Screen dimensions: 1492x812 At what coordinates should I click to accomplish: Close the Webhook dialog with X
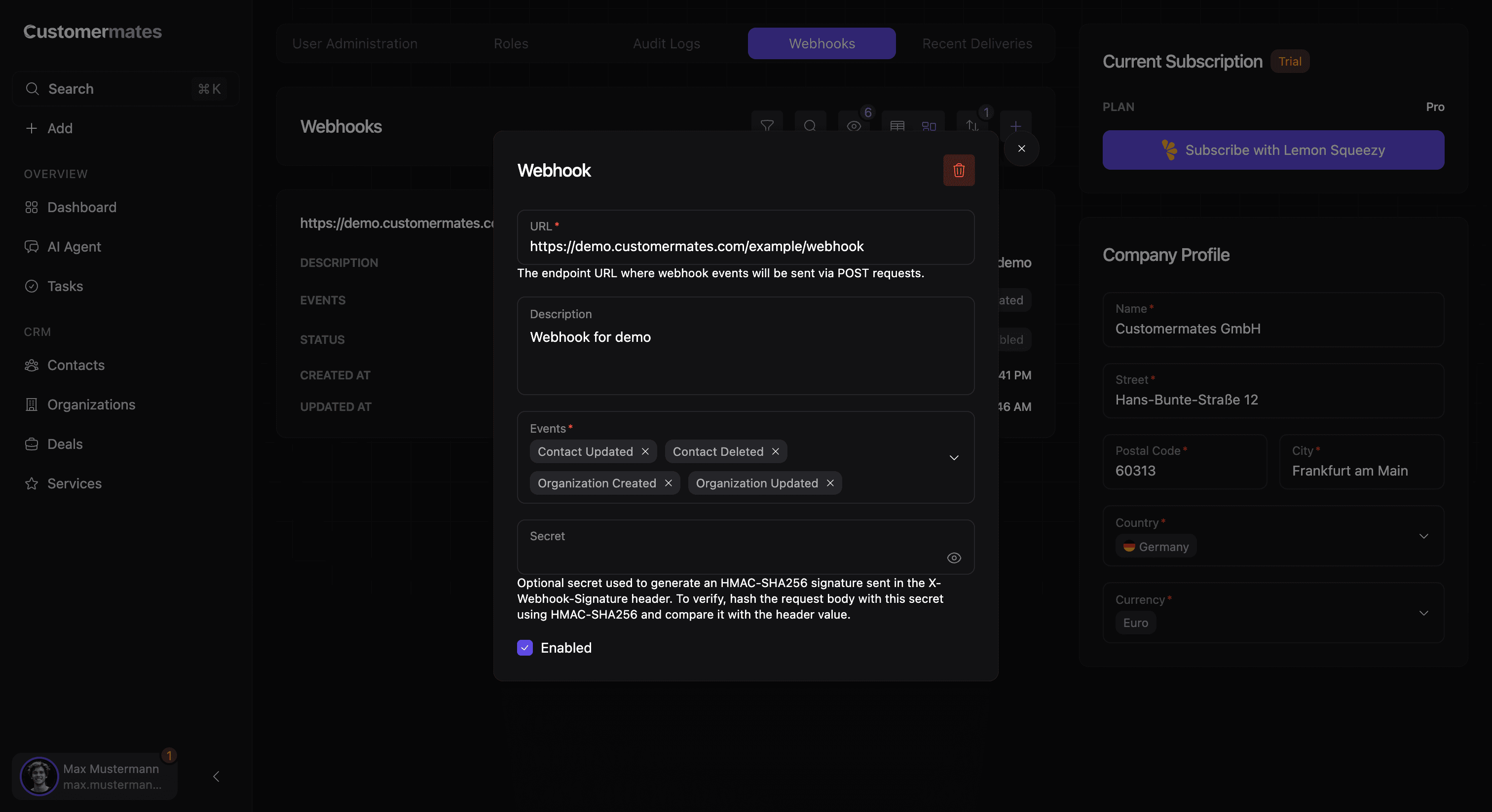[1021, 149]
